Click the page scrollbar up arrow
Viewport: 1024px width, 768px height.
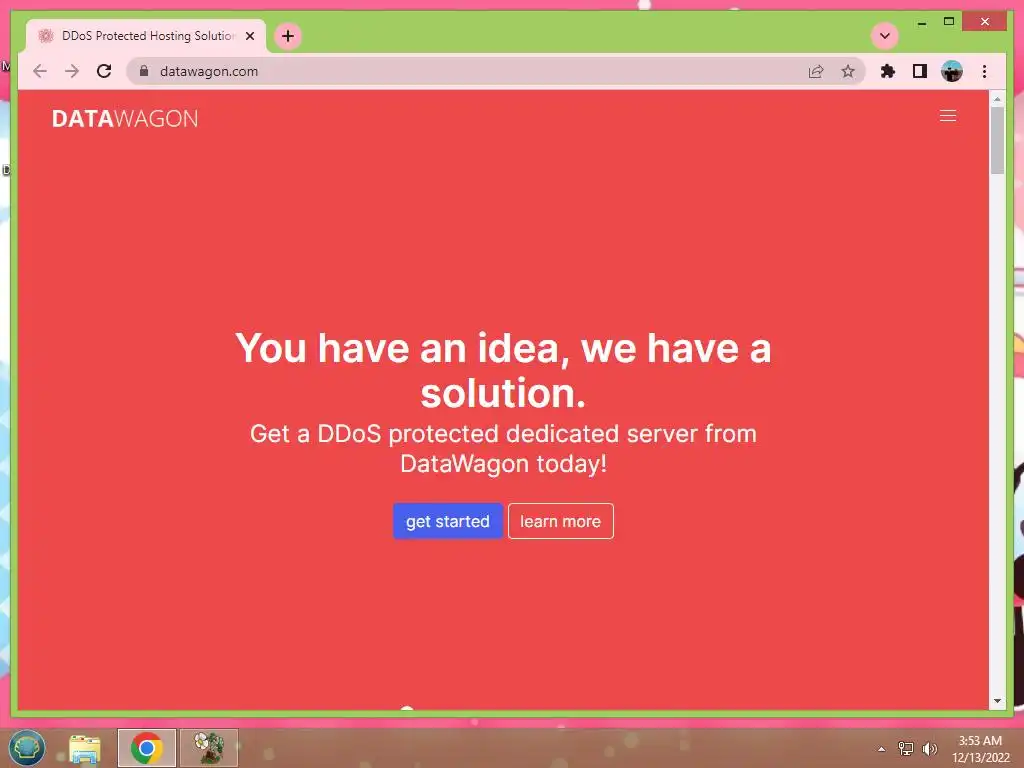click(997, 99)
